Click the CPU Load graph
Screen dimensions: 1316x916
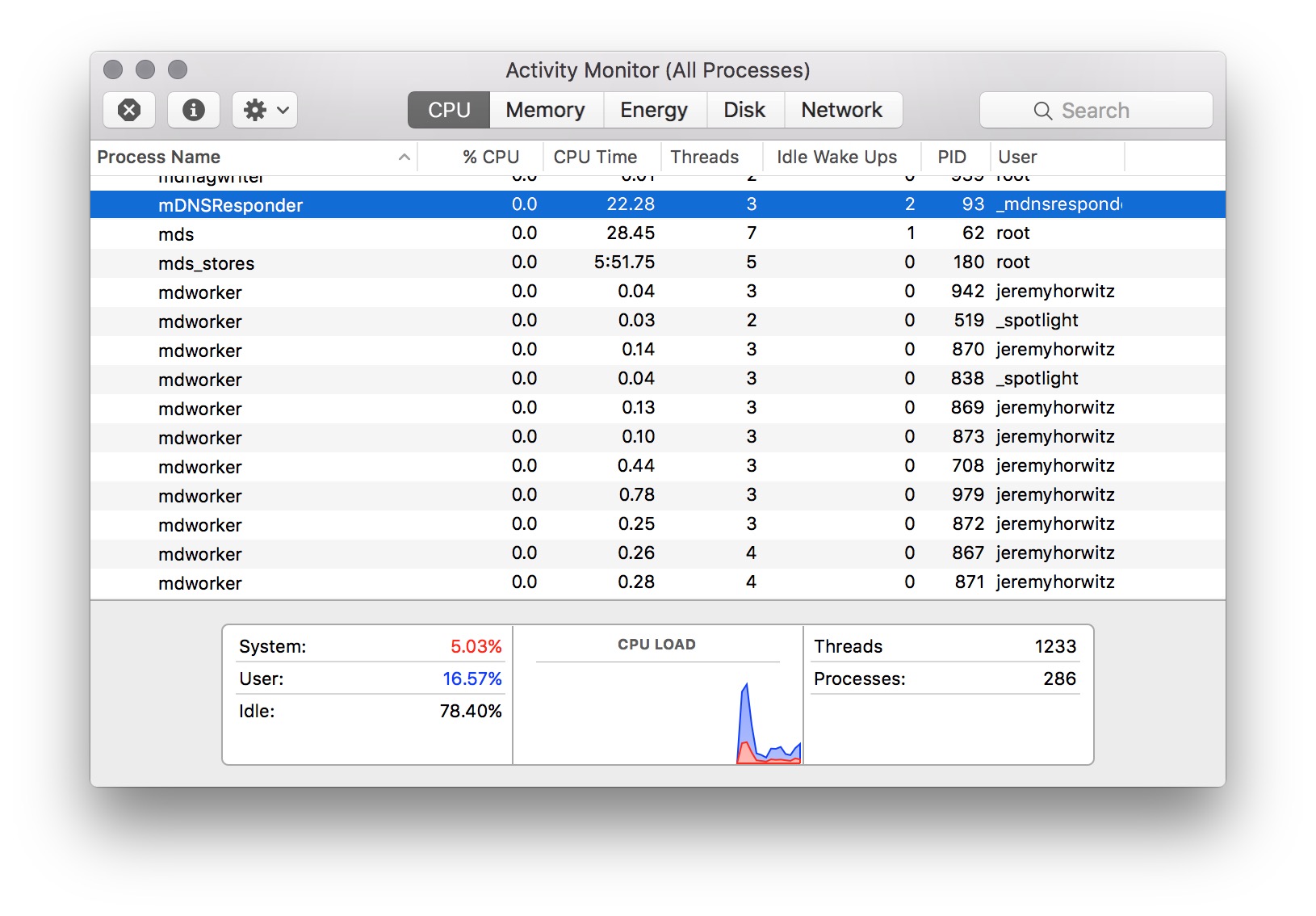pos(657,711)
